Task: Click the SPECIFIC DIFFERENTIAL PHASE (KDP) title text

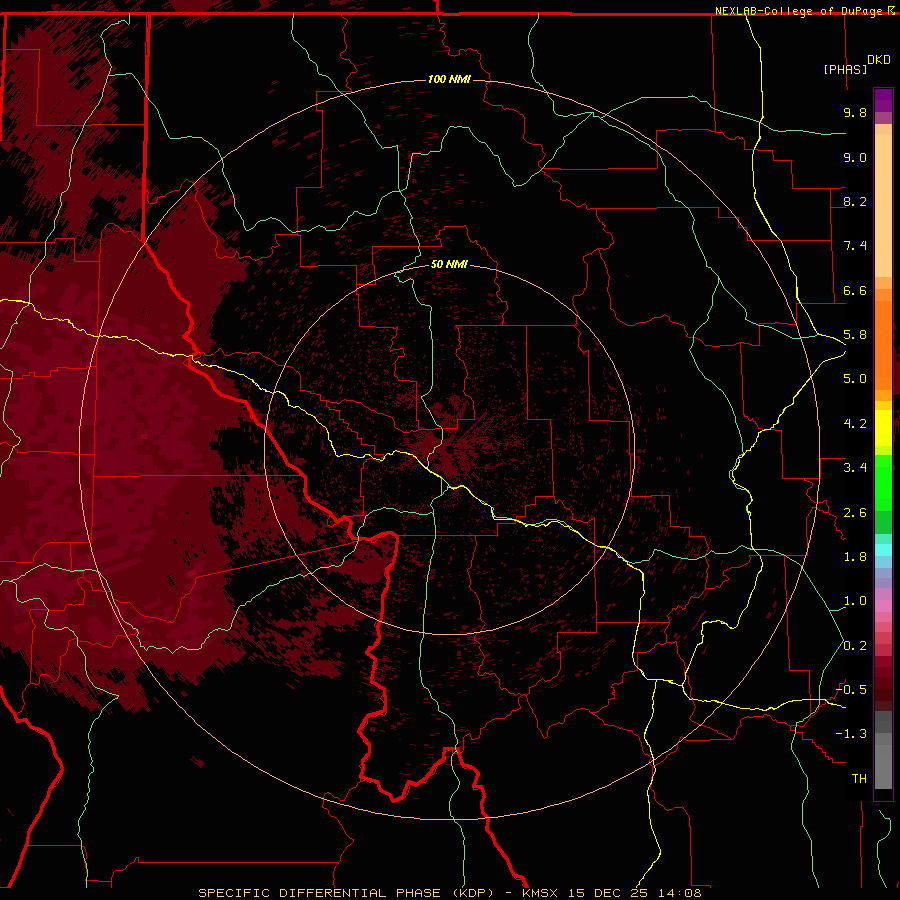Action: click(346, 893)
